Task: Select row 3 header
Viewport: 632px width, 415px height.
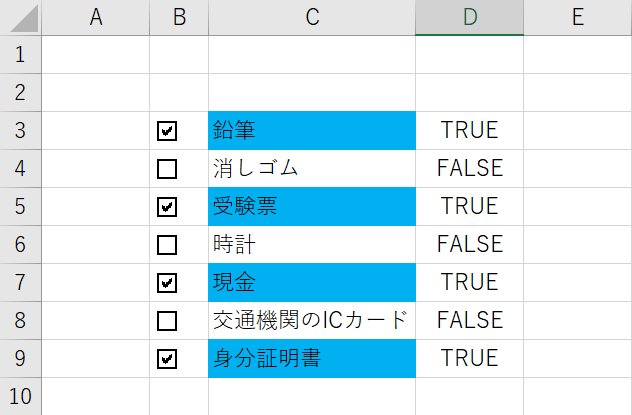Action: click(20, 131)
